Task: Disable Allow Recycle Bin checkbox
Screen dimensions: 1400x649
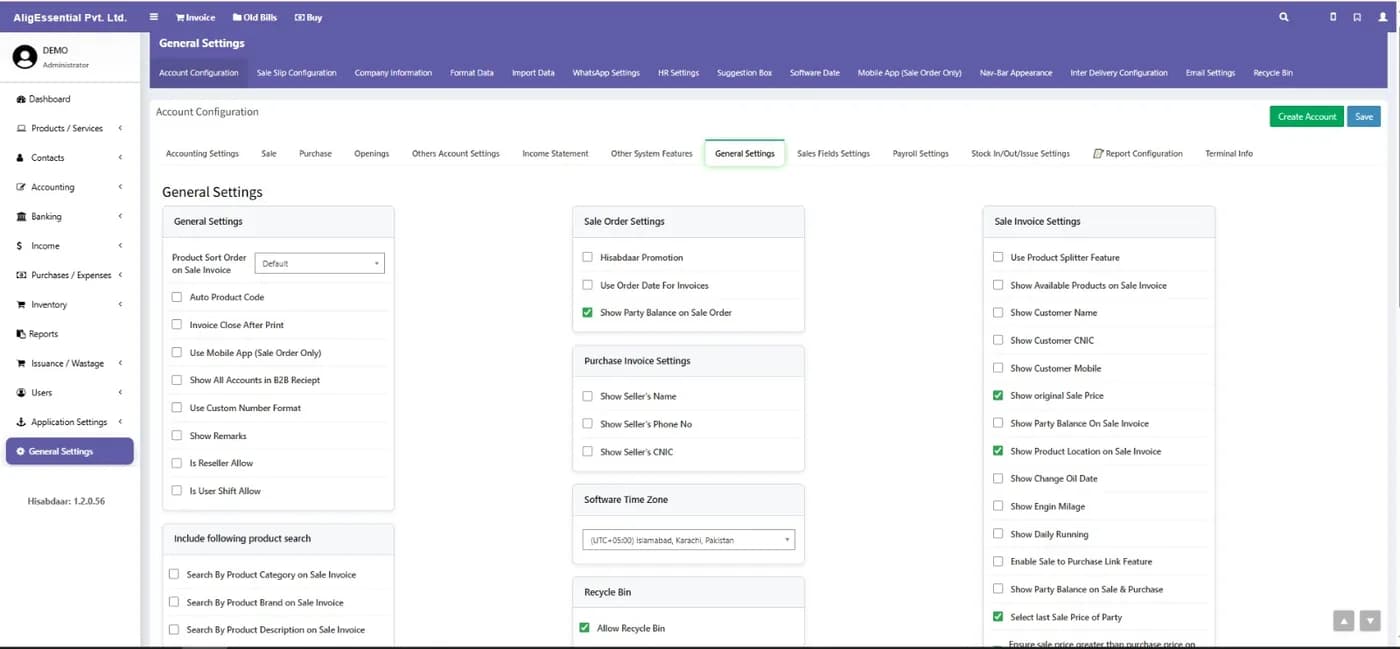Action: [585, 628]
